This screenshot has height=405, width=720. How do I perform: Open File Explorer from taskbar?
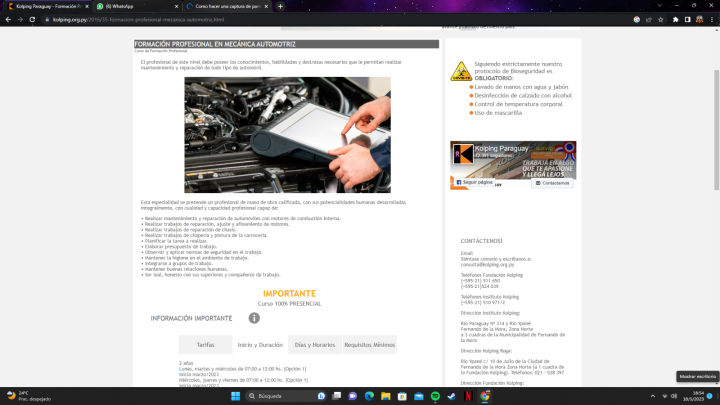[386, 396]
